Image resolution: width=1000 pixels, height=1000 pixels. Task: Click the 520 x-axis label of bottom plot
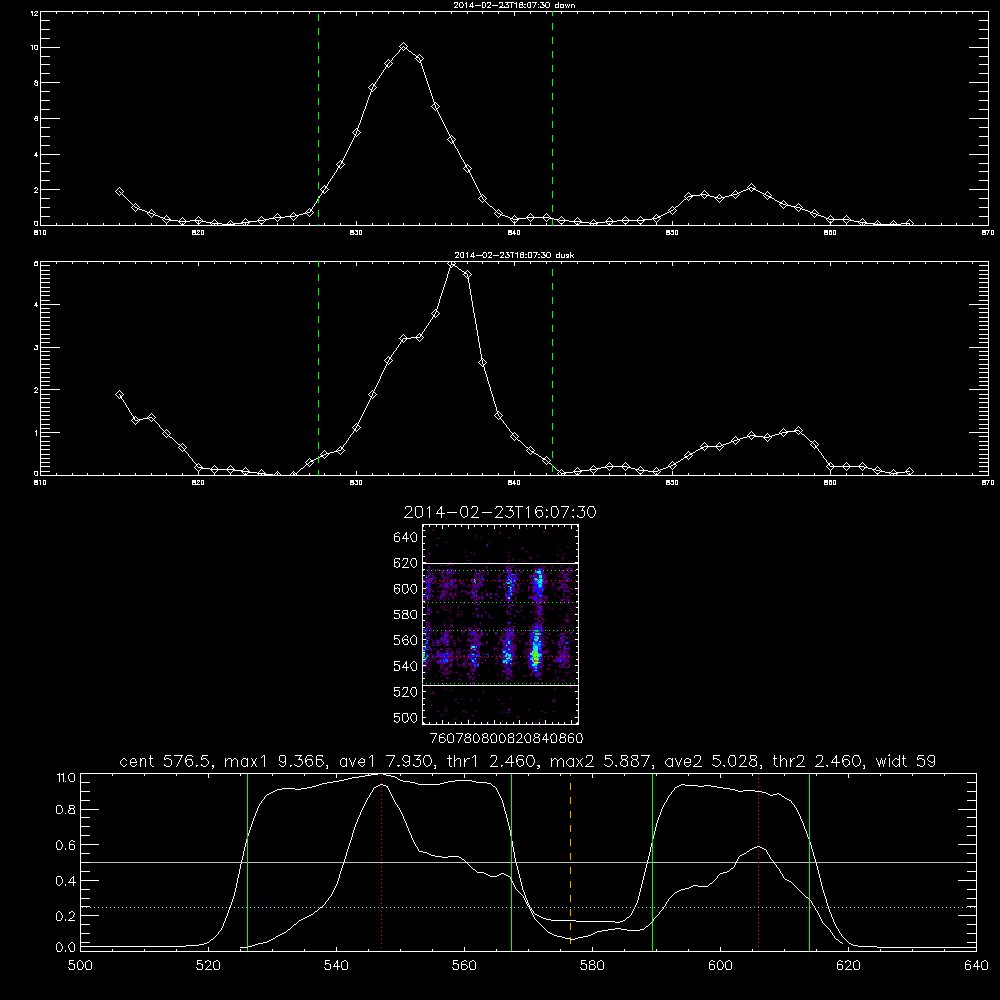coord(208,966)
